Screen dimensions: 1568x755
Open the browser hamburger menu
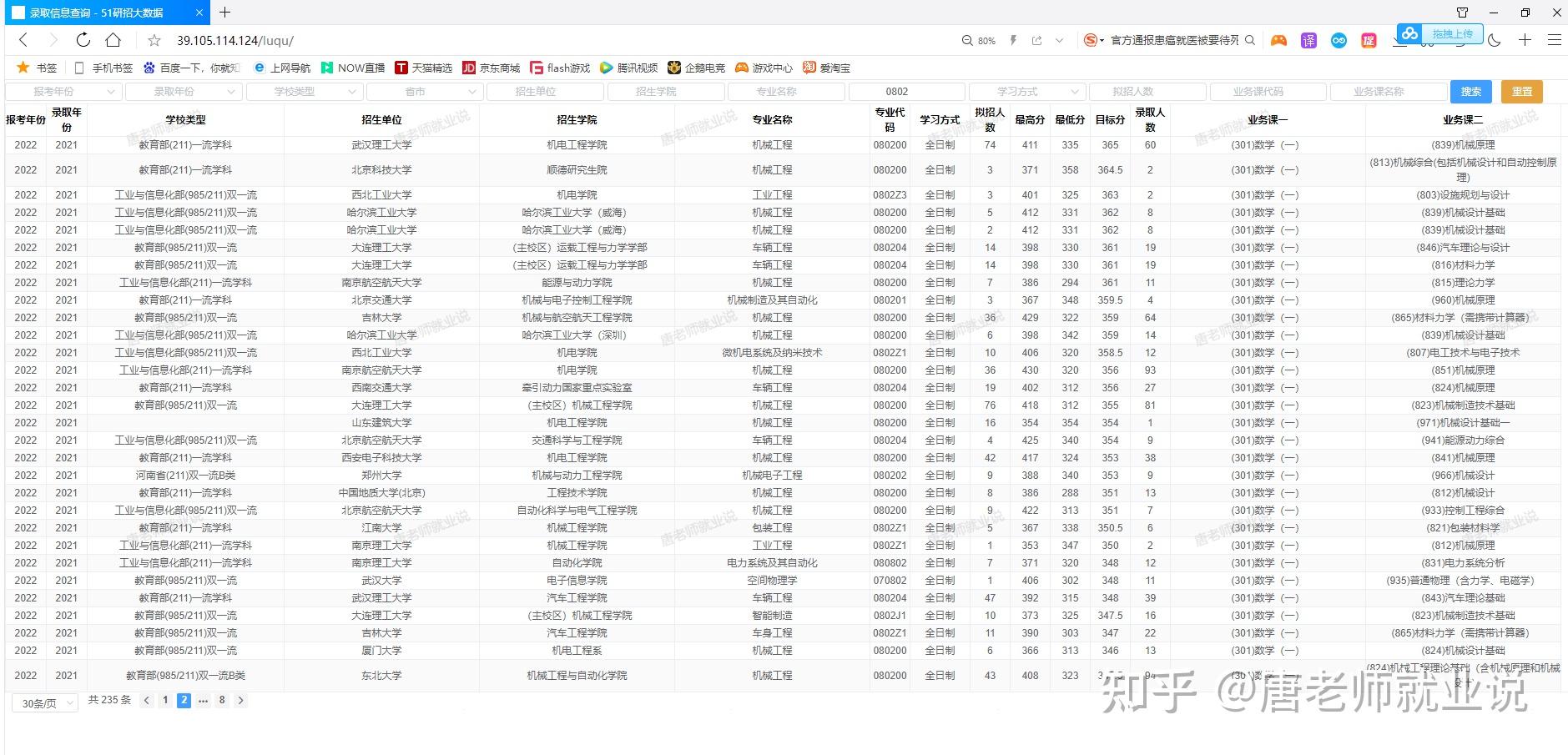pos(1555,40)
